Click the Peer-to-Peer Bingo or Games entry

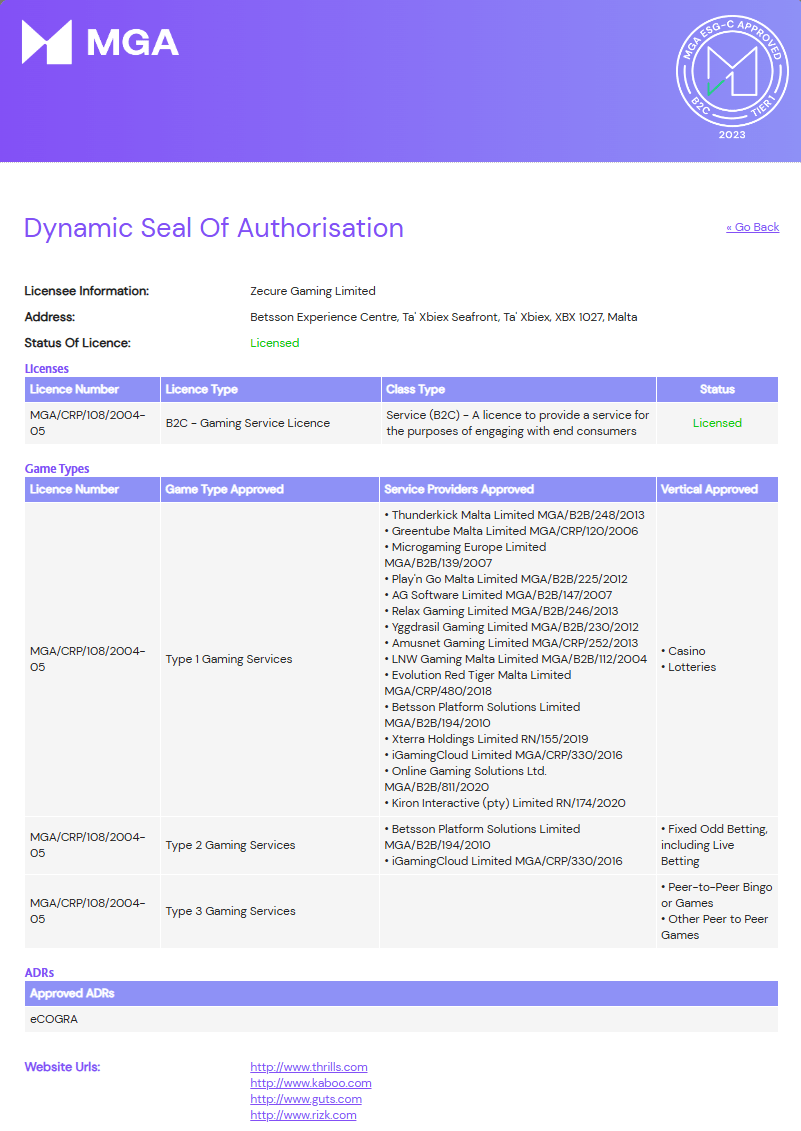click(x=717, y=895)
